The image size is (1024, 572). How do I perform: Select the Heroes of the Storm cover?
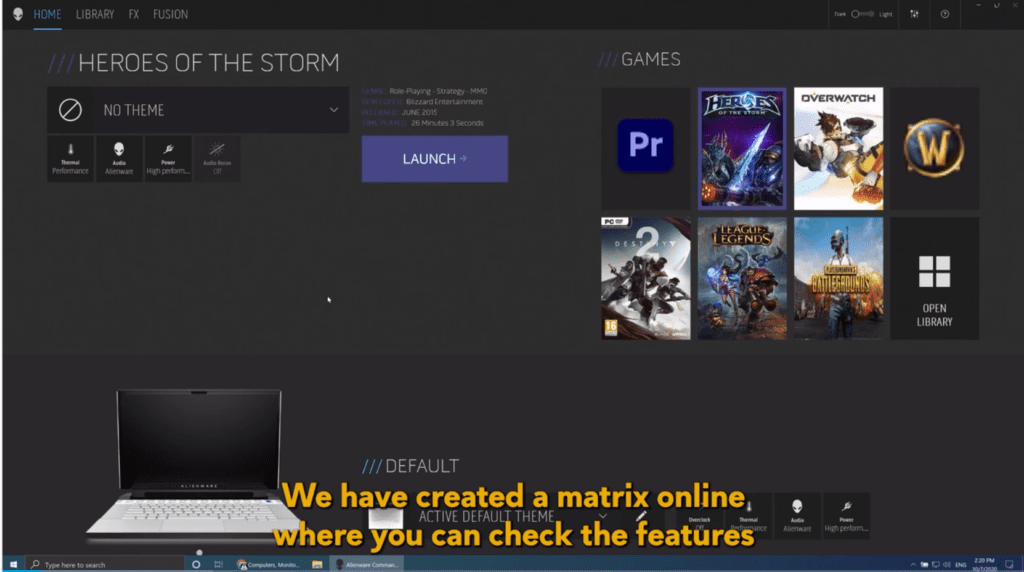pyautogui.click(x=742, y=148)
